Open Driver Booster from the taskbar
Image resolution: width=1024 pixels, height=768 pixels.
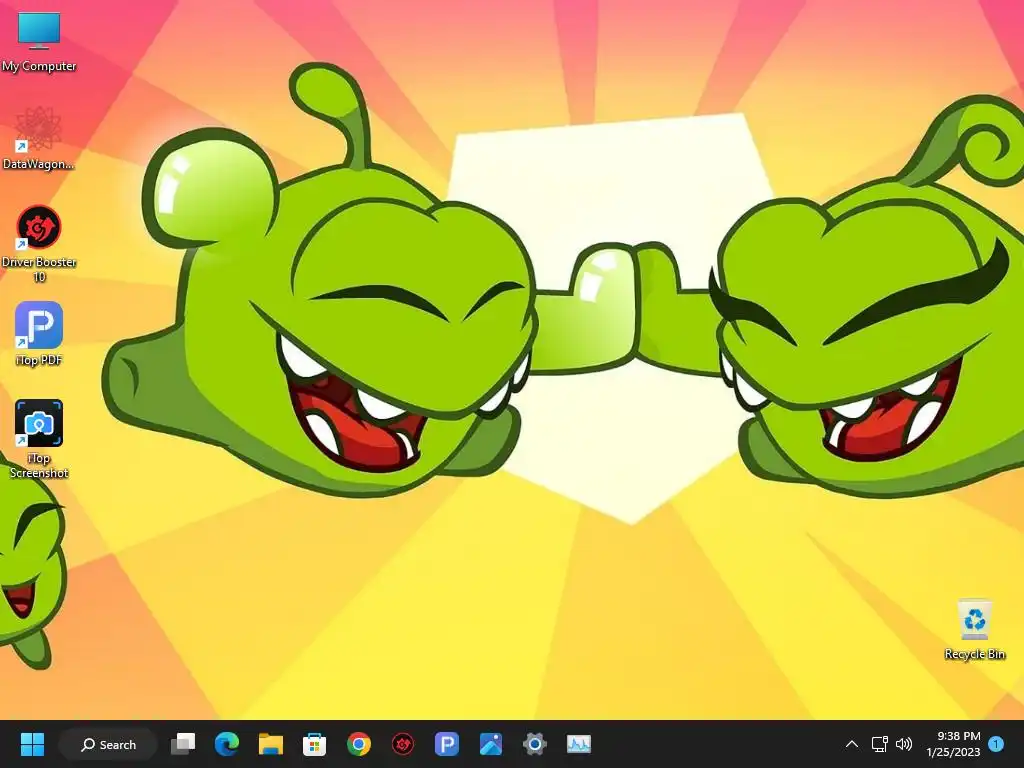coord(402,744)
